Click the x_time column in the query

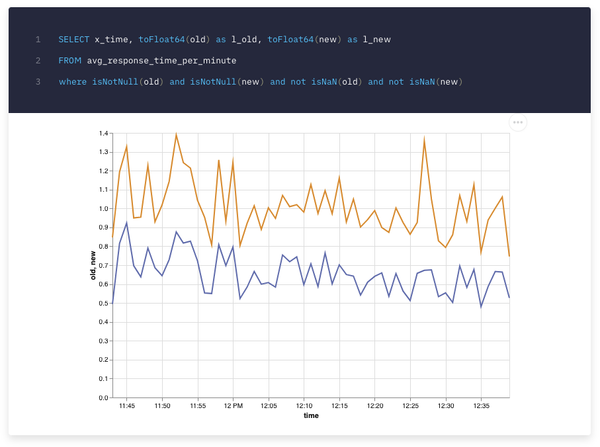click(x=114, y=39)
